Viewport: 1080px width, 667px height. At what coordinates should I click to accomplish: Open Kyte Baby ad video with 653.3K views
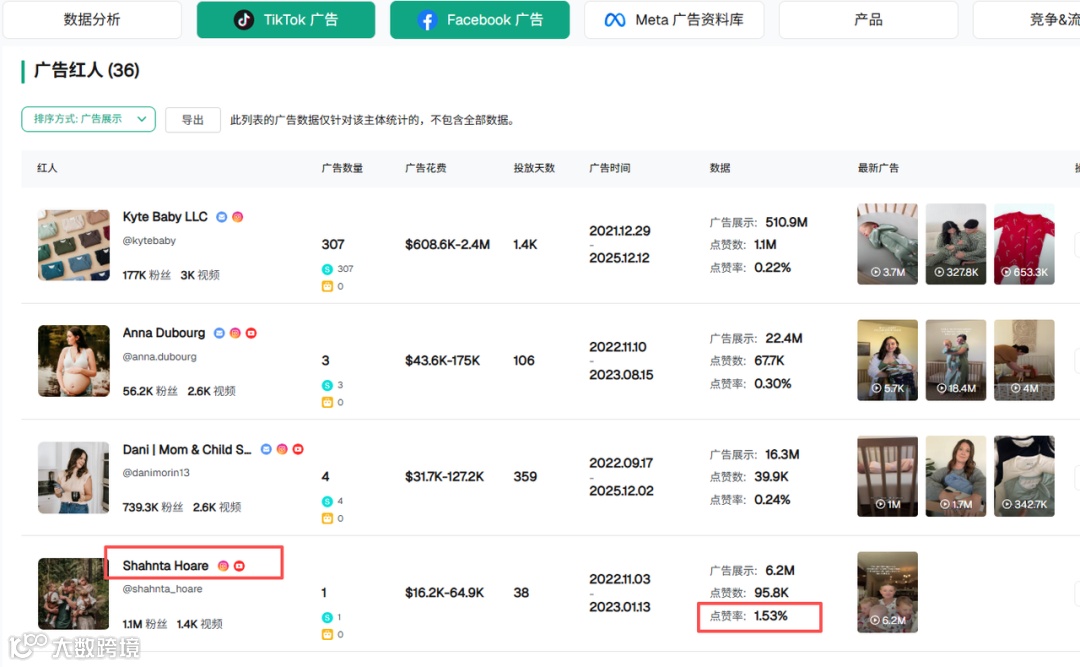coord(1024,244)
